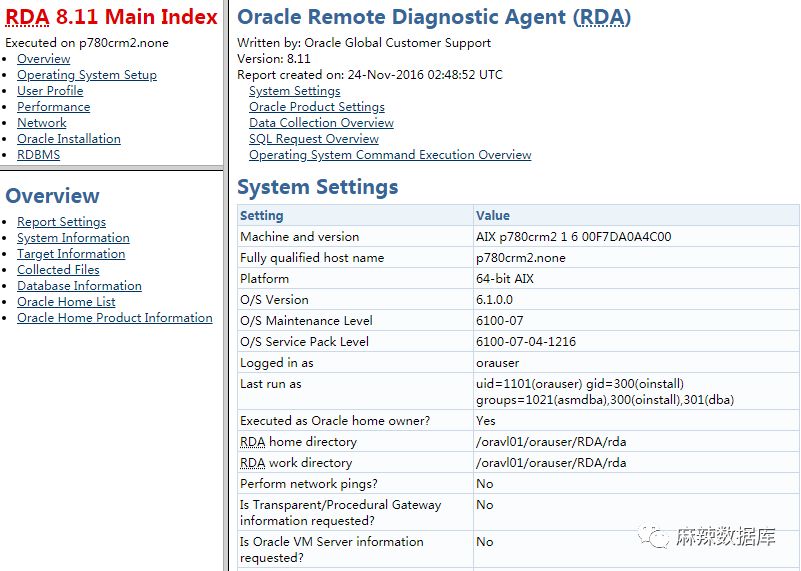
Task: Open the Overview link in Main Index
Action: pos(43,59)
